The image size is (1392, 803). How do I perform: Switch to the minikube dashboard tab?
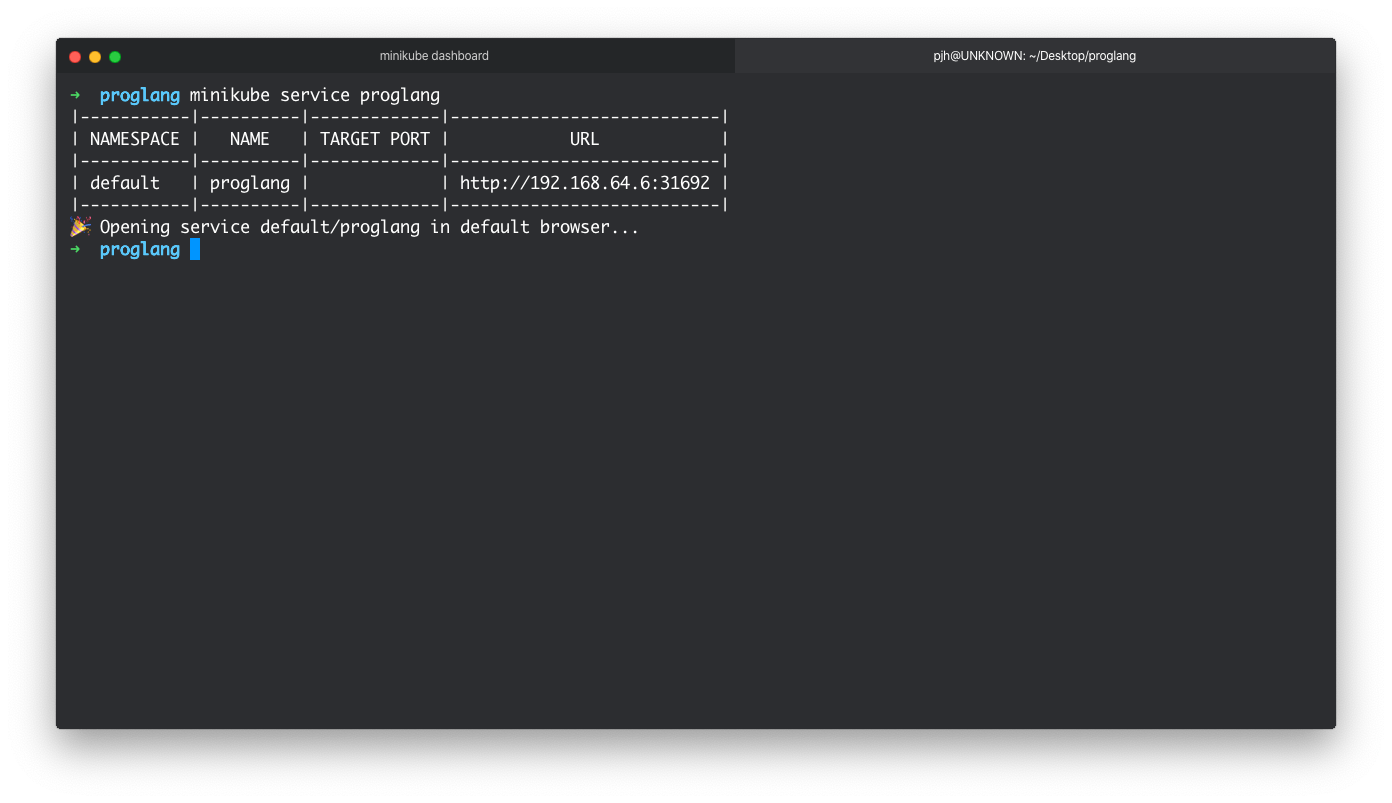[433, 56]
